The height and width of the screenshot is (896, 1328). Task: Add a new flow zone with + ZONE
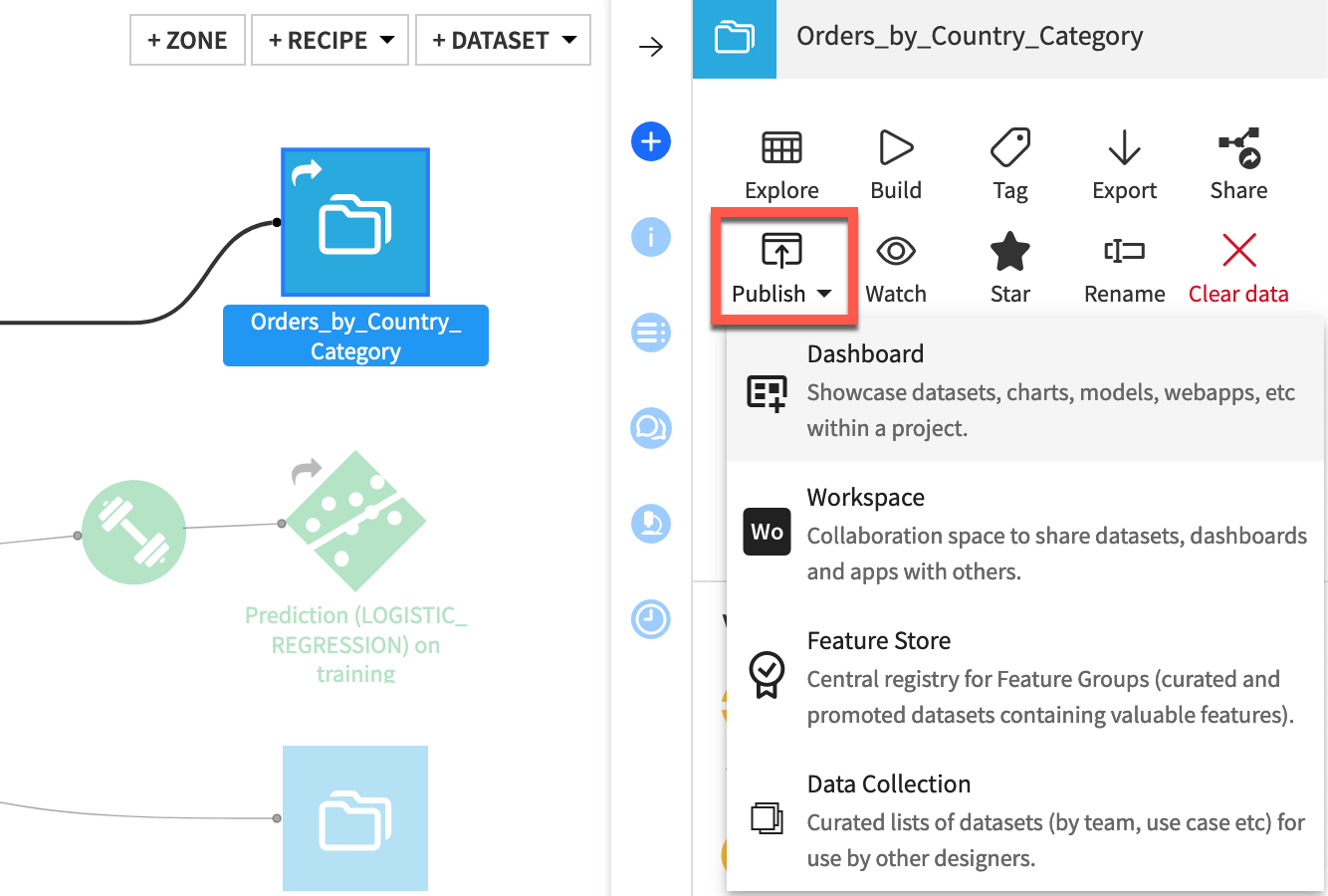coord(187,40)
